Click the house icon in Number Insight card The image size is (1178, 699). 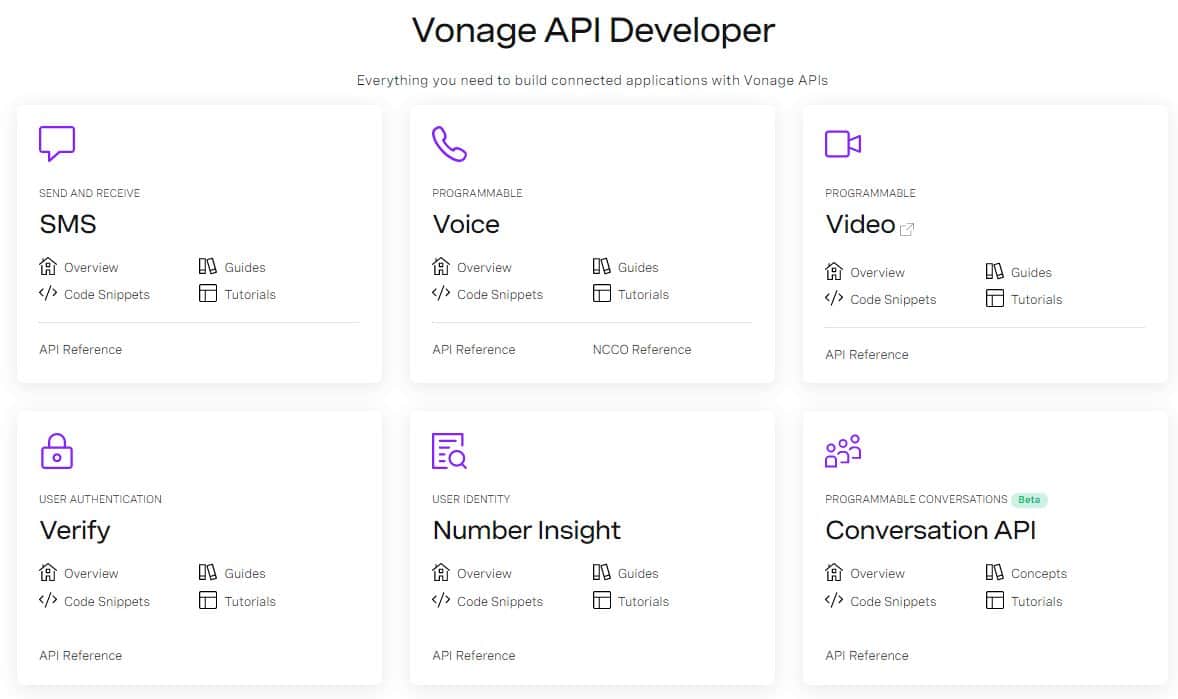[x=441, y=573]
